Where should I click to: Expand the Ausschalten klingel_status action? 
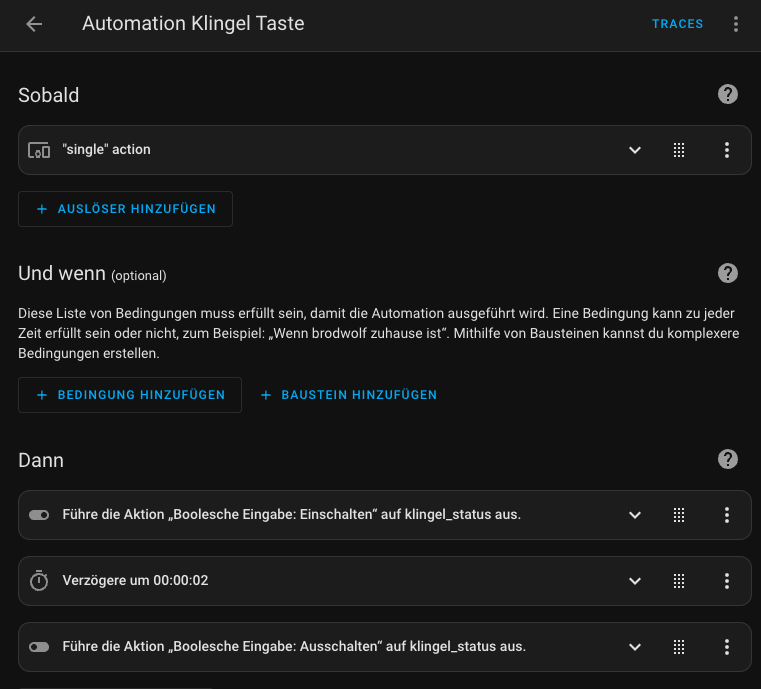[x=634, y=647]
